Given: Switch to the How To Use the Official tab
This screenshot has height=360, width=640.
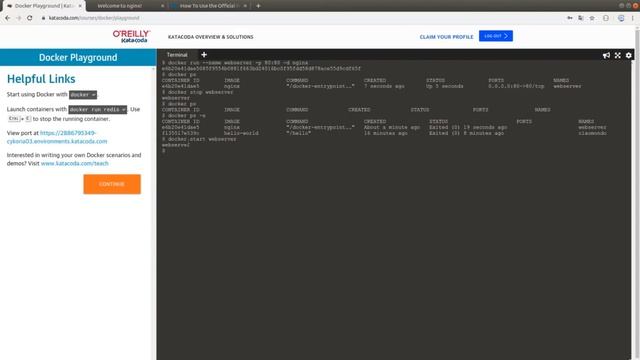Looking at the screenshot, I should 208,6.
